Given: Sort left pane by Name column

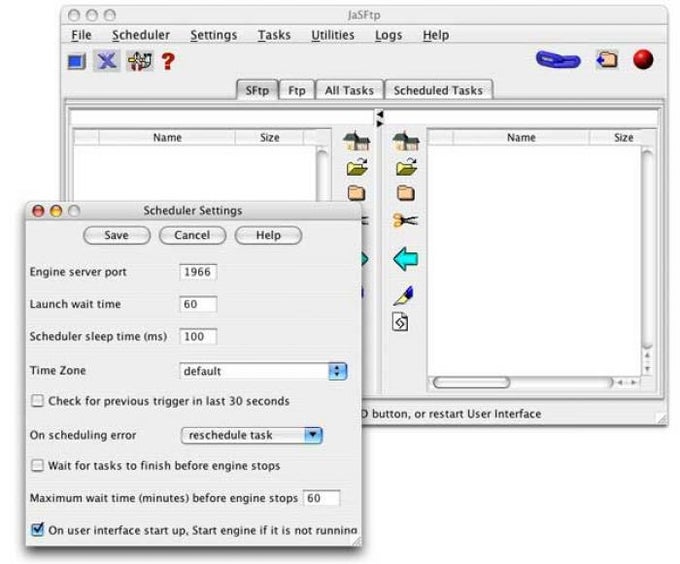Looking at the screenshot, I should tap(167, 137).
